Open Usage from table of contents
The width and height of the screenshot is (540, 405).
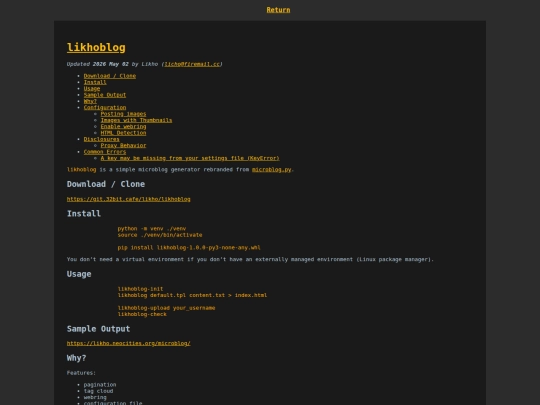click(x=92, y=89)
